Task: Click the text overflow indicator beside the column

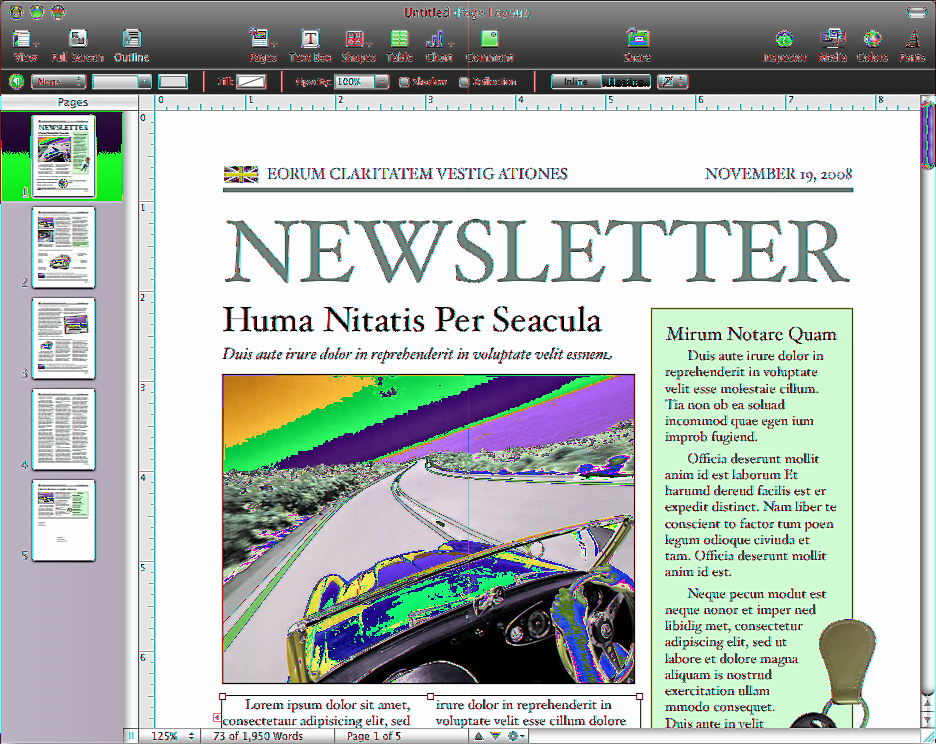Action: pyautogui.click(x=217, y=718)
